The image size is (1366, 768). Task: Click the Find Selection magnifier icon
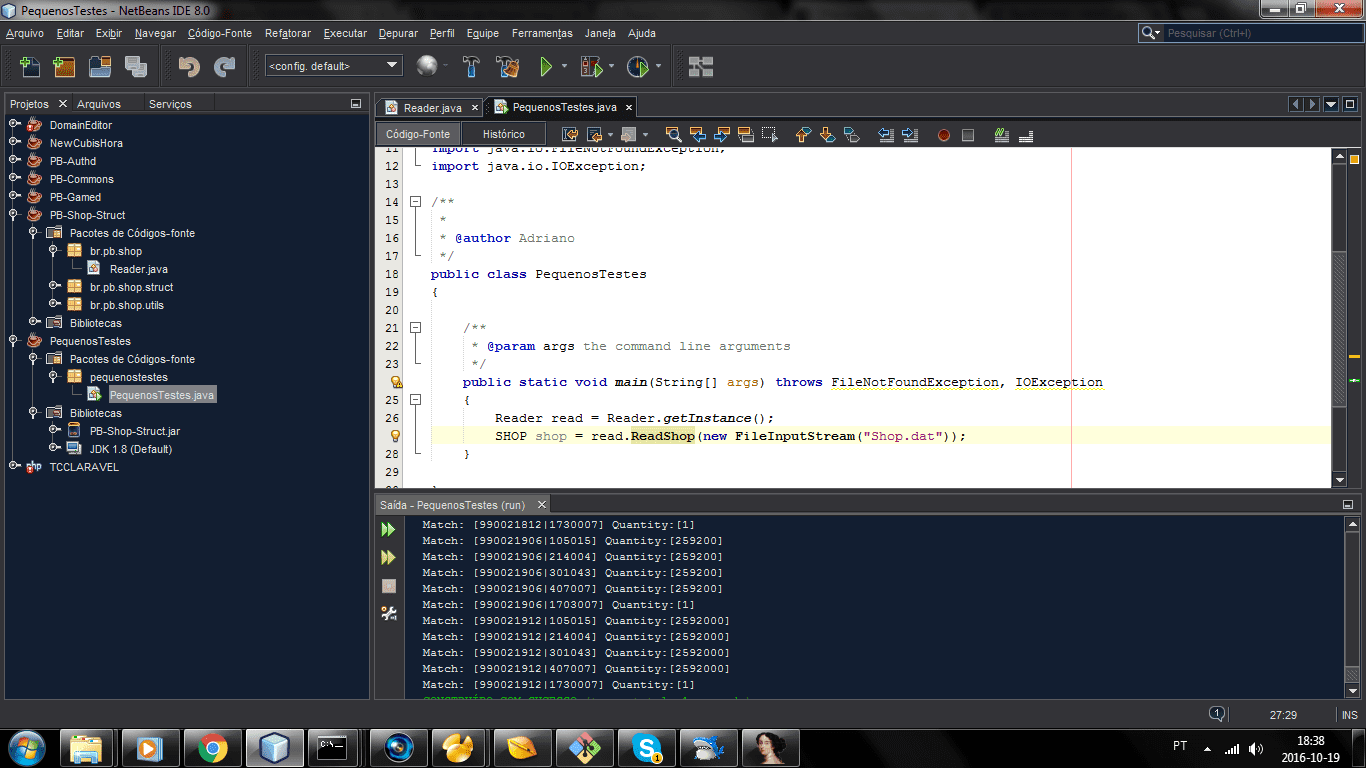673,134
